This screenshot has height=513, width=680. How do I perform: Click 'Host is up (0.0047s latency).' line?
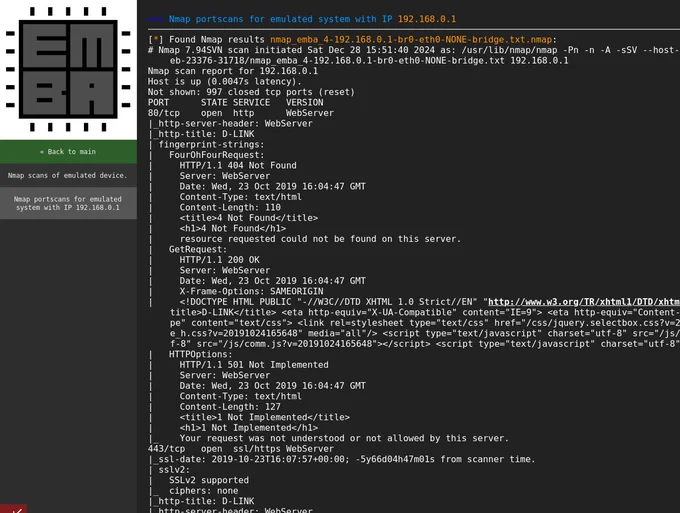[224, 81]
